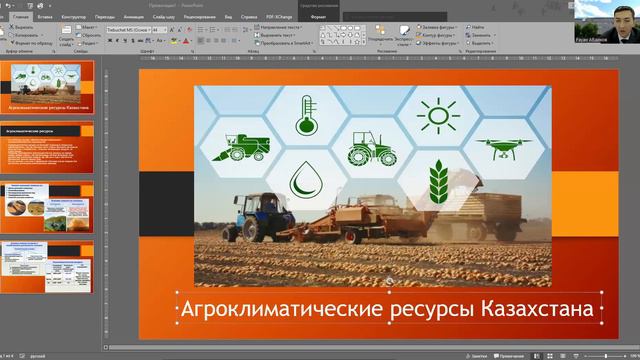Clear all formatting eraser icon
Screen dimensions: 640x360
pyautogui.click(x=189, y=30)
